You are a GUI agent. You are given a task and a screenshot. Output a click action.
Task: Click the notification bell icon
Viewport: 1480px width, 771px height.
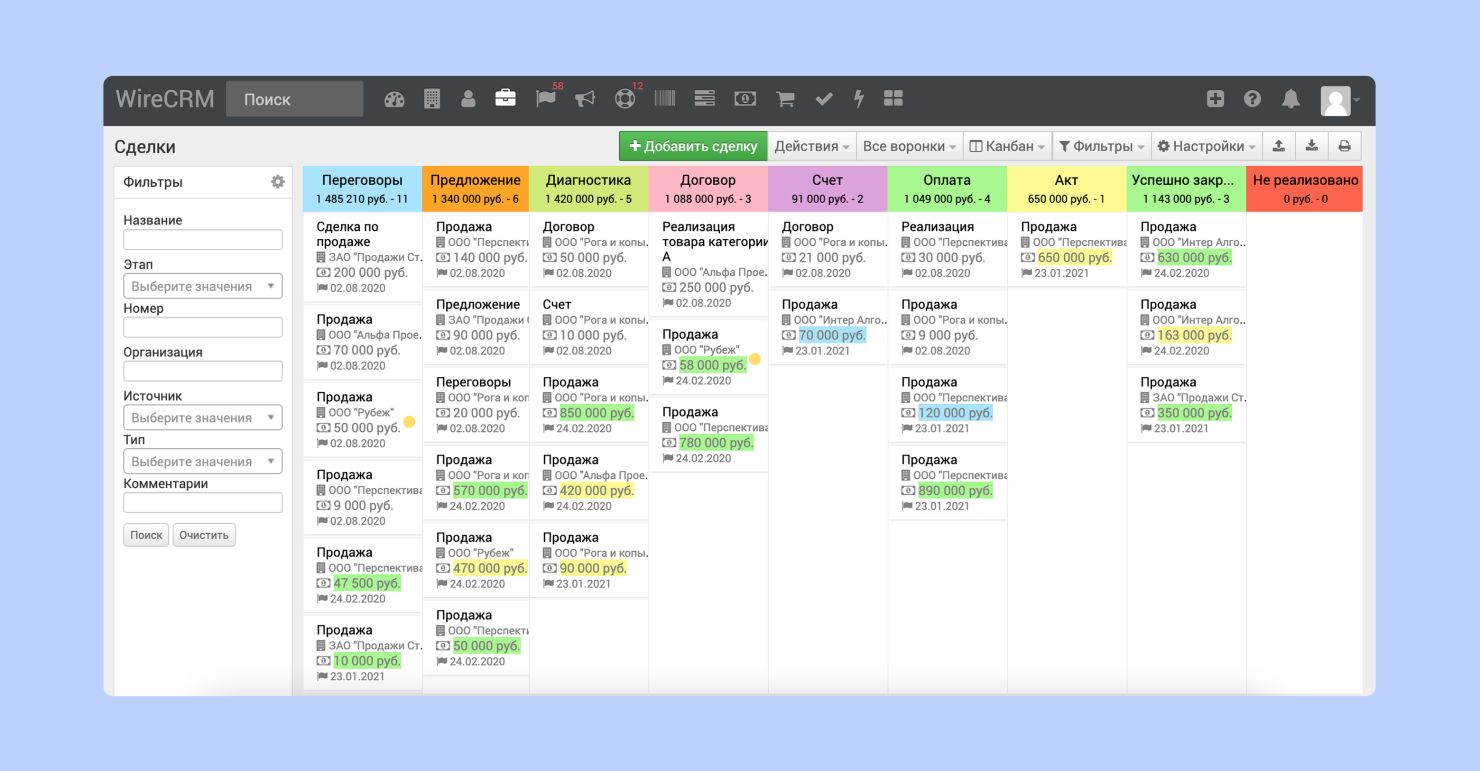(1291, 99)
